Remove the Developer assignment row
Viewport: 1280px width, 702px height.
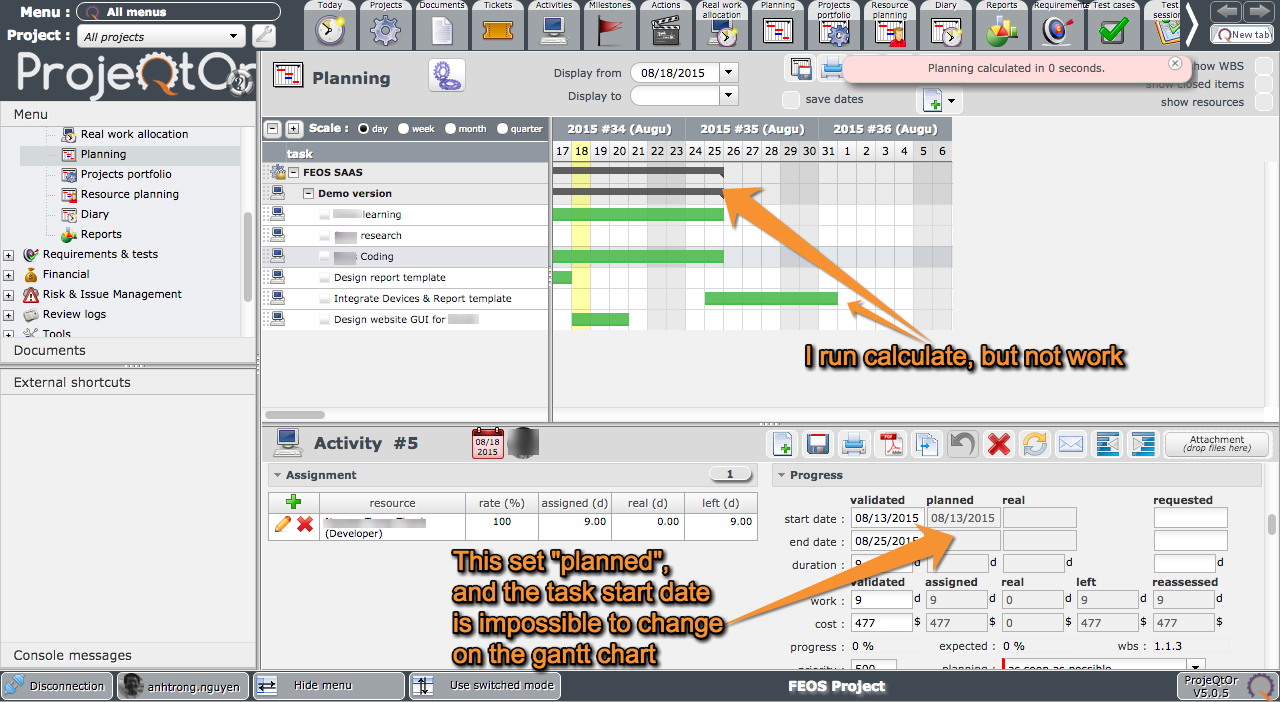305,524
